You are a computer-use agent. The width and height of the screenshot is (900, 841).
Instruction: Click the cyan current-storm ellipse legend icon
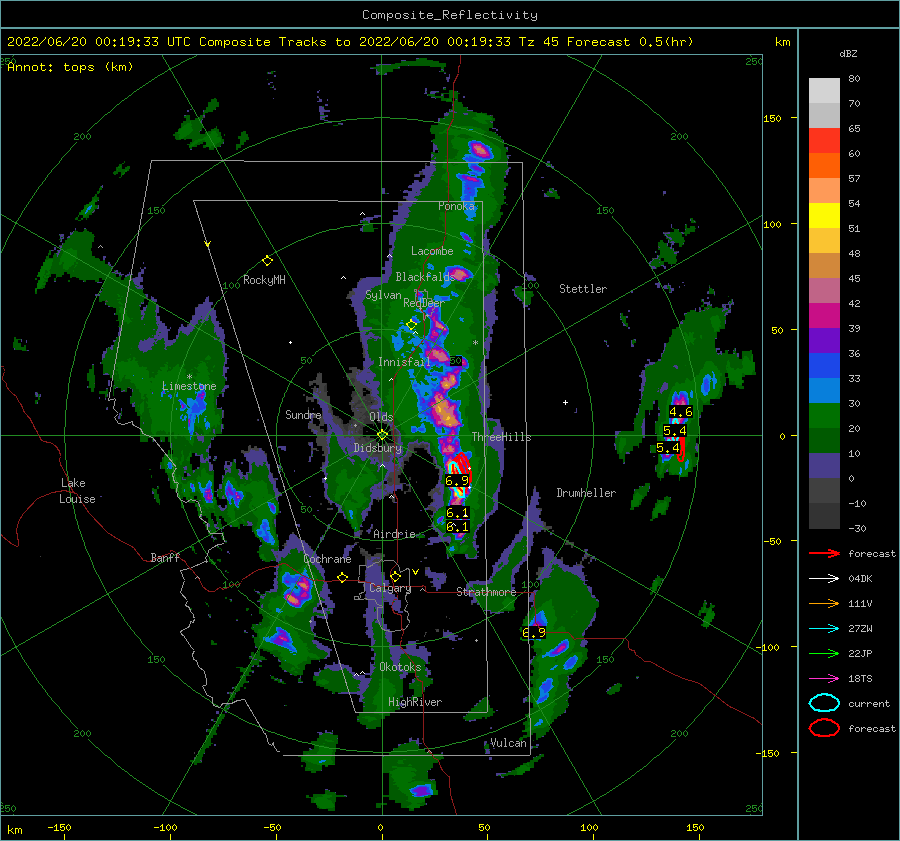[x=824, y=703]
